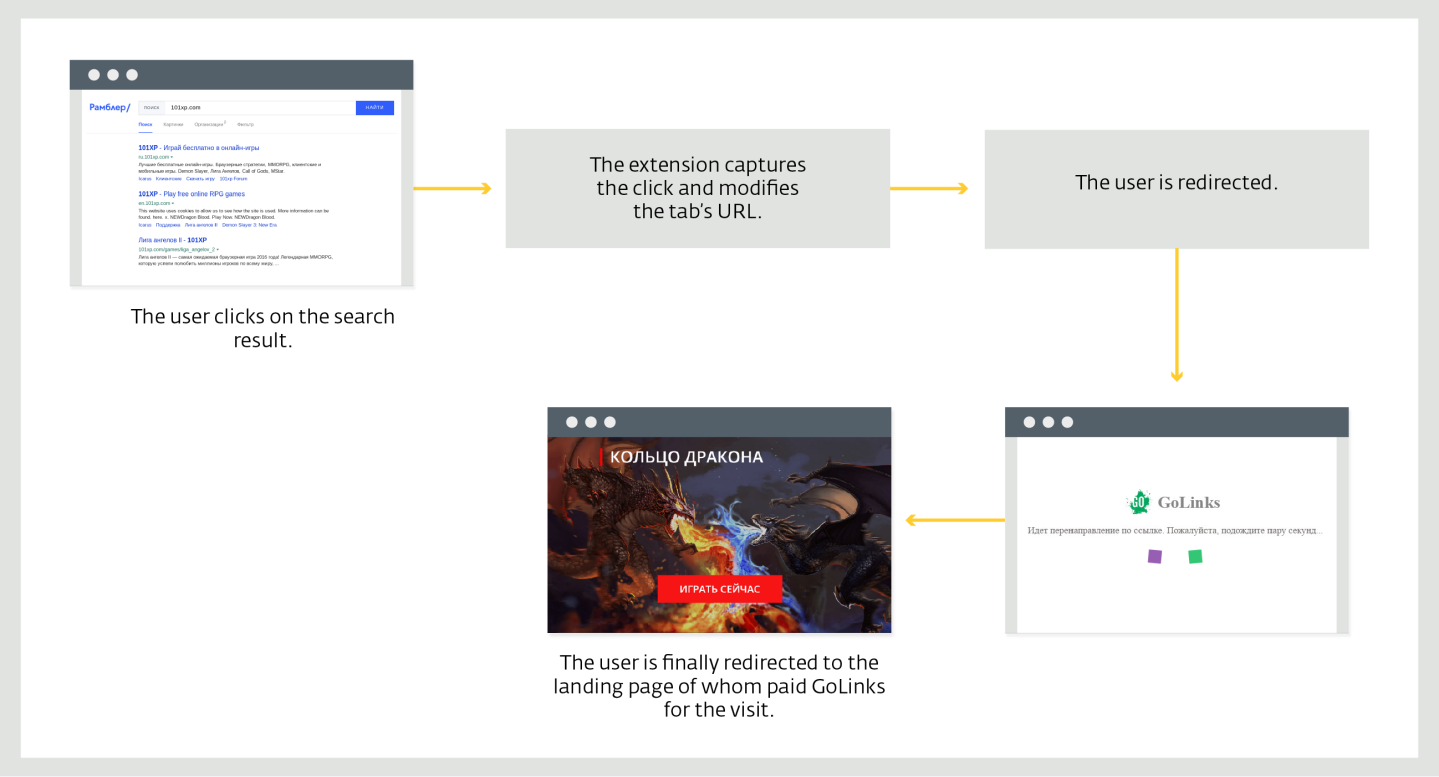Click the GoLinks green splash logo
The width and height of the screenshot is (1439, 777).
1138,502
